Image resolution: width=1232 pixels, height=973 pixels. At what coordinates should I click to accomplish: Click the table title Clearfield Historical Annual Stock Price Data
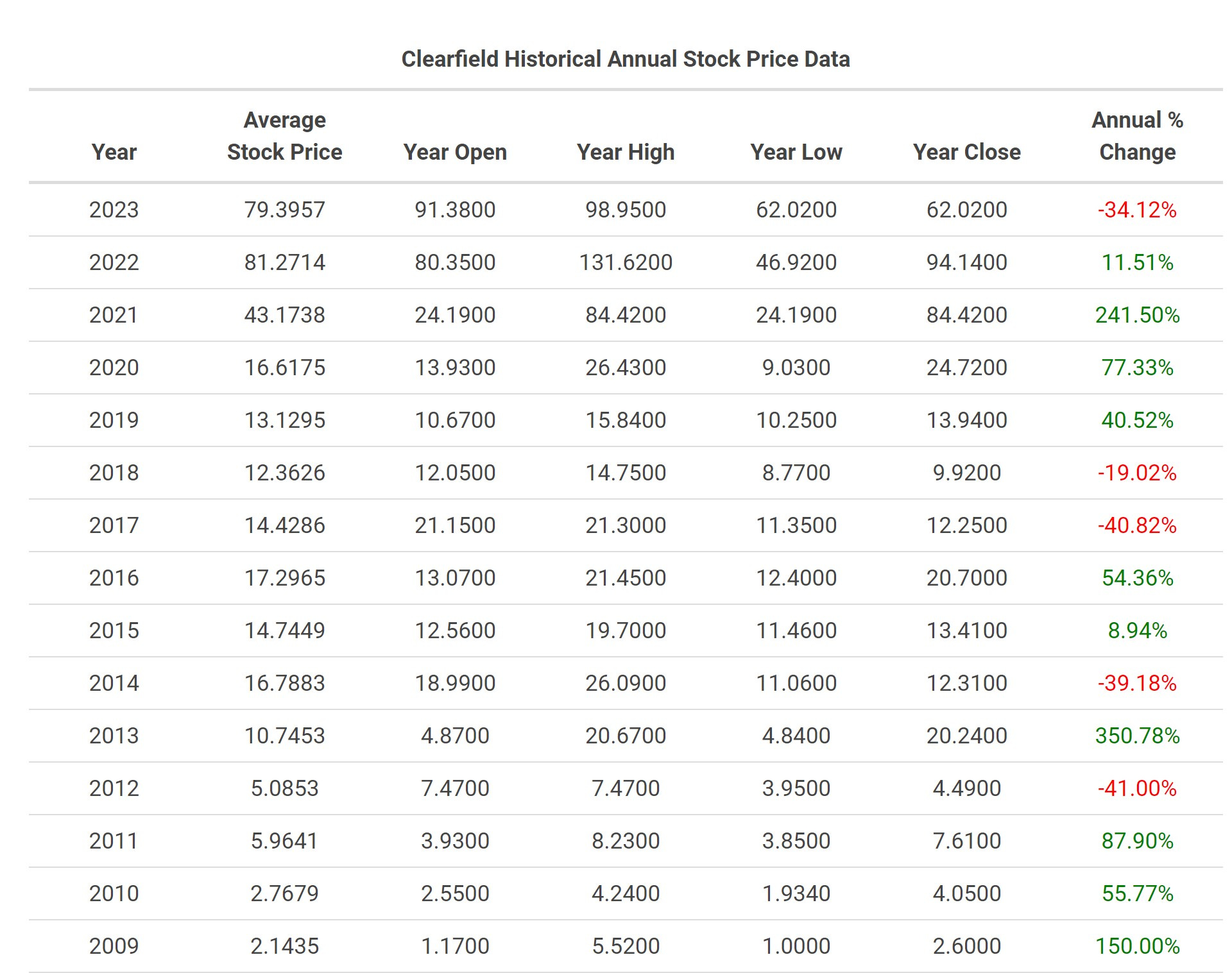pos(626,59)
